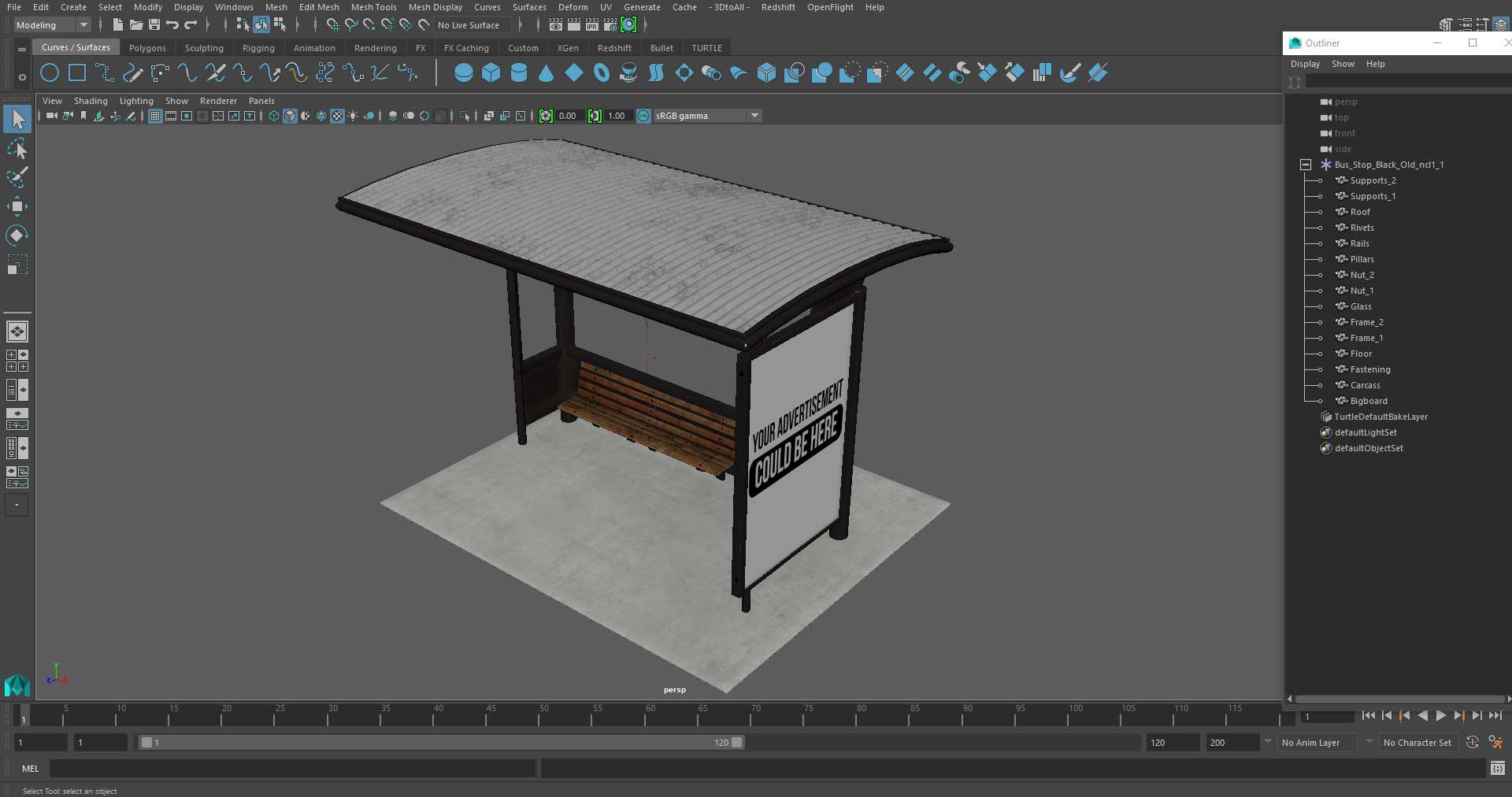Switch to the Polygons shelf tab
This screenshot has width=1512, height=797.
(x=147, y=48)
